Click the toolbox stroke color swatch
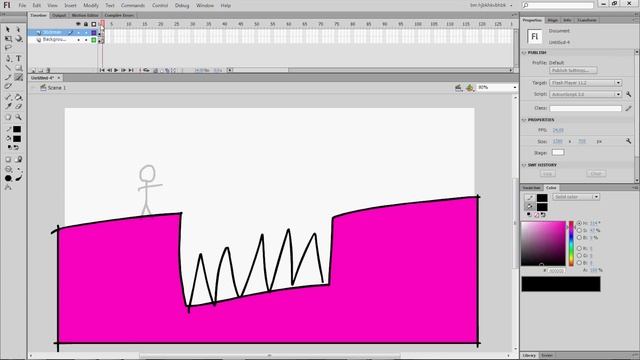Viewport: 640px width, 360px height. [17, 129]
